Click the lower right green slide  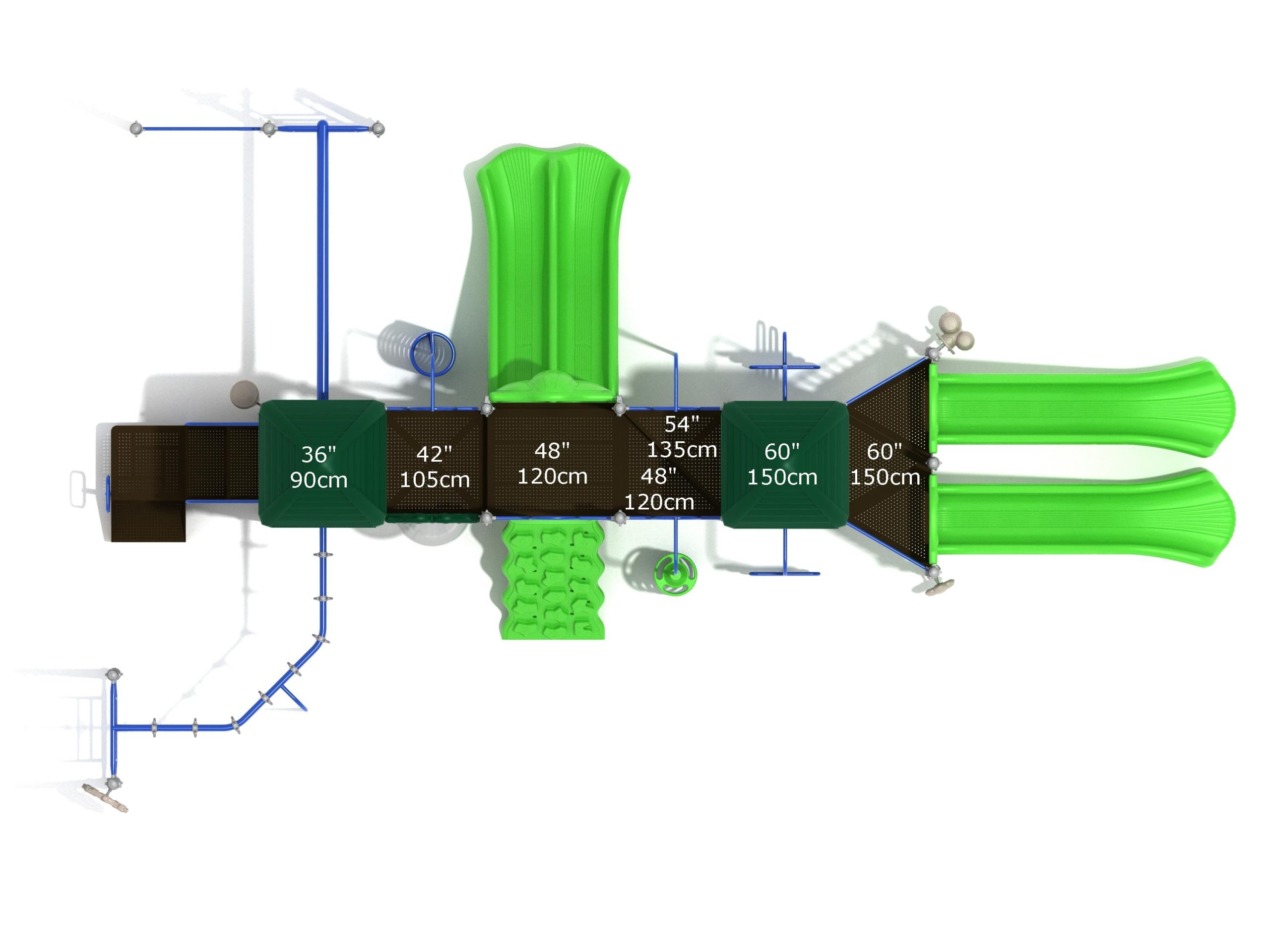coord(1079,518)
